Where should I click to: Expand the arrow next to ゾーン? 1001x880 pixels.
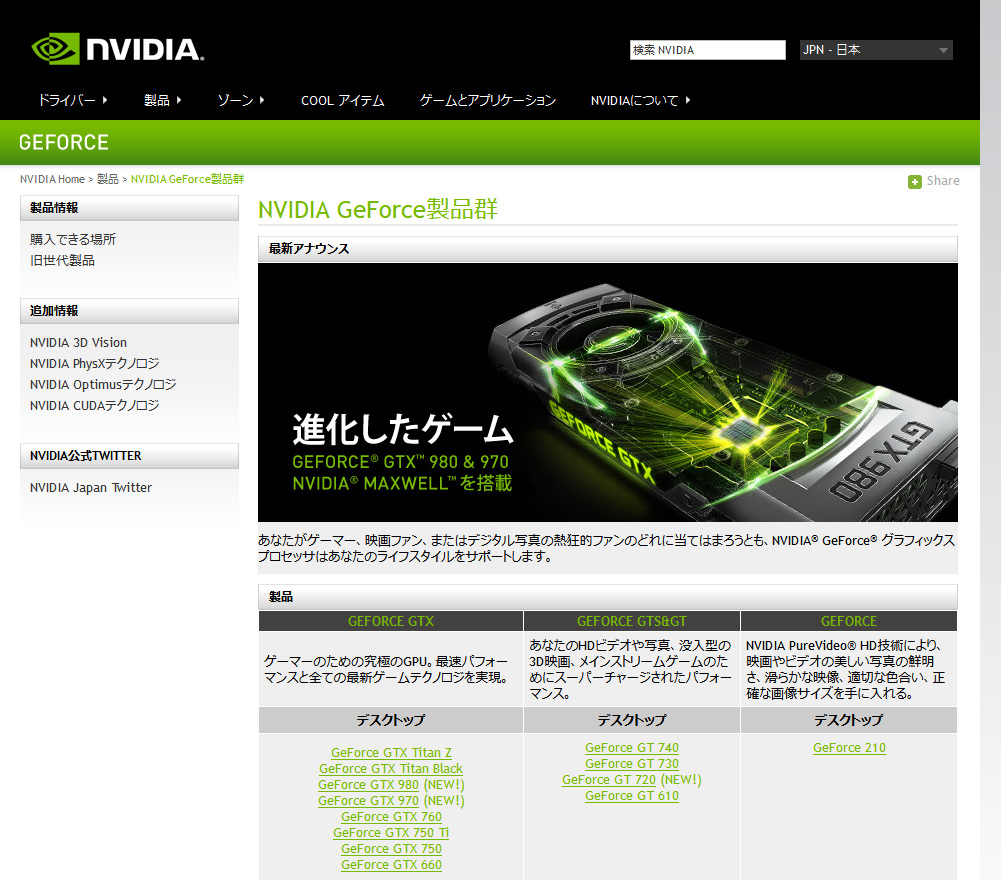click(262, 100)
